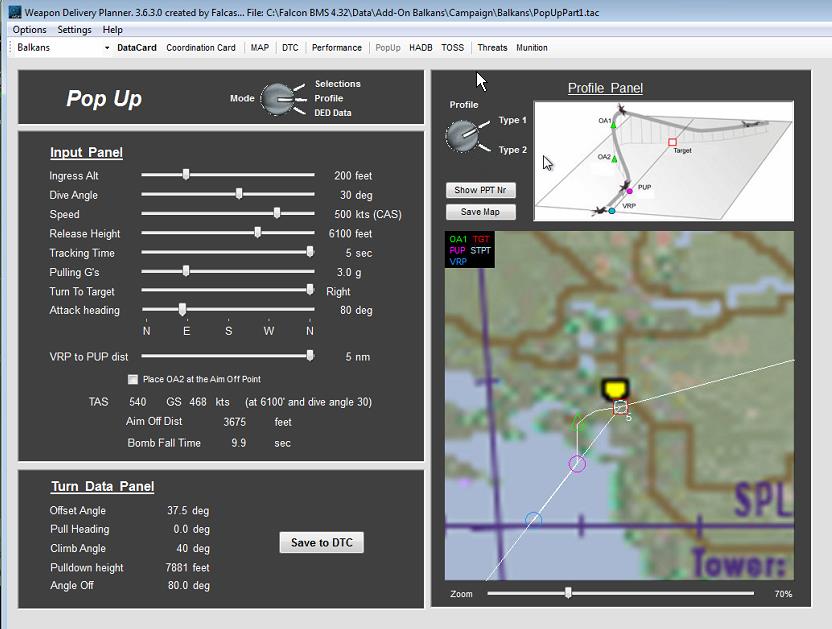Click the map Zoom slider handle

tap(568, 593)
